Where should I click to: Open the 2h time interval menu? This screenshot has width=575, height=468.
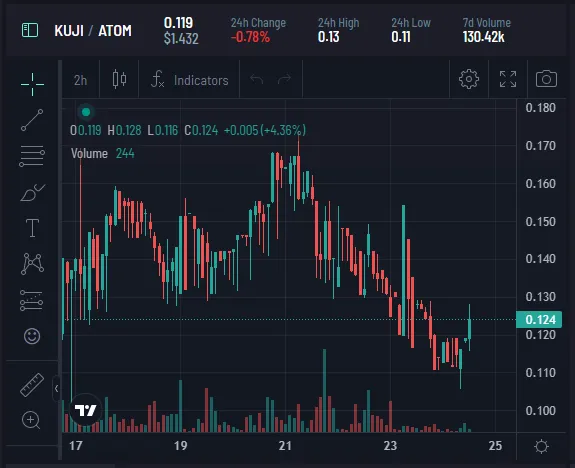pyautogui.click(x=80, y=80)
